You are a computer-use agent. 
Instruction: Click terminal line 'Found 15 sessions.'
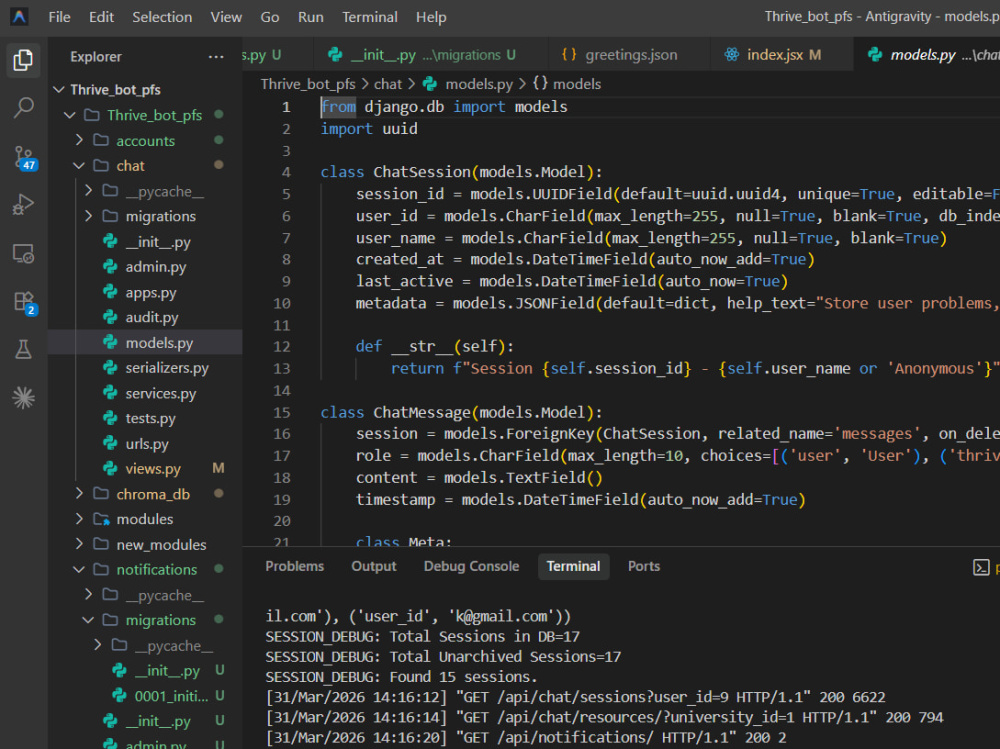tap(401, 677)
